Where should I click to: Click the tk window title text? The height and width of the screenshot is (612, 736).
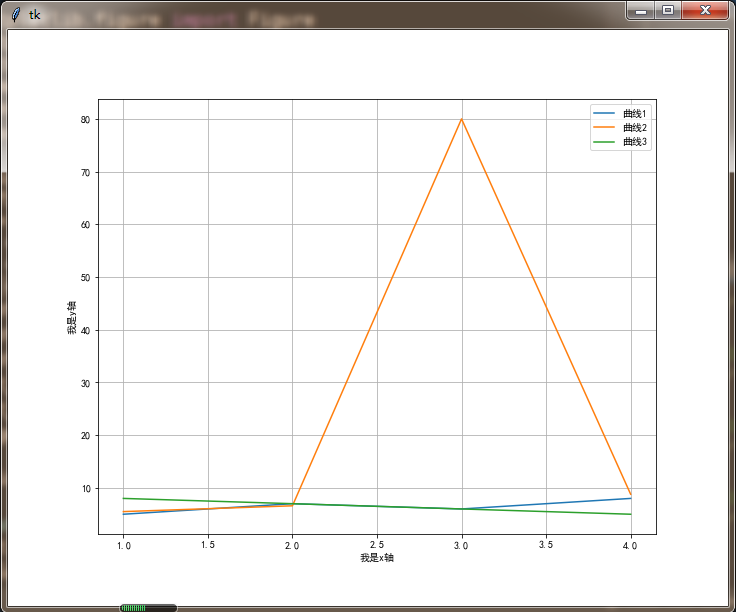click(35, 15)
